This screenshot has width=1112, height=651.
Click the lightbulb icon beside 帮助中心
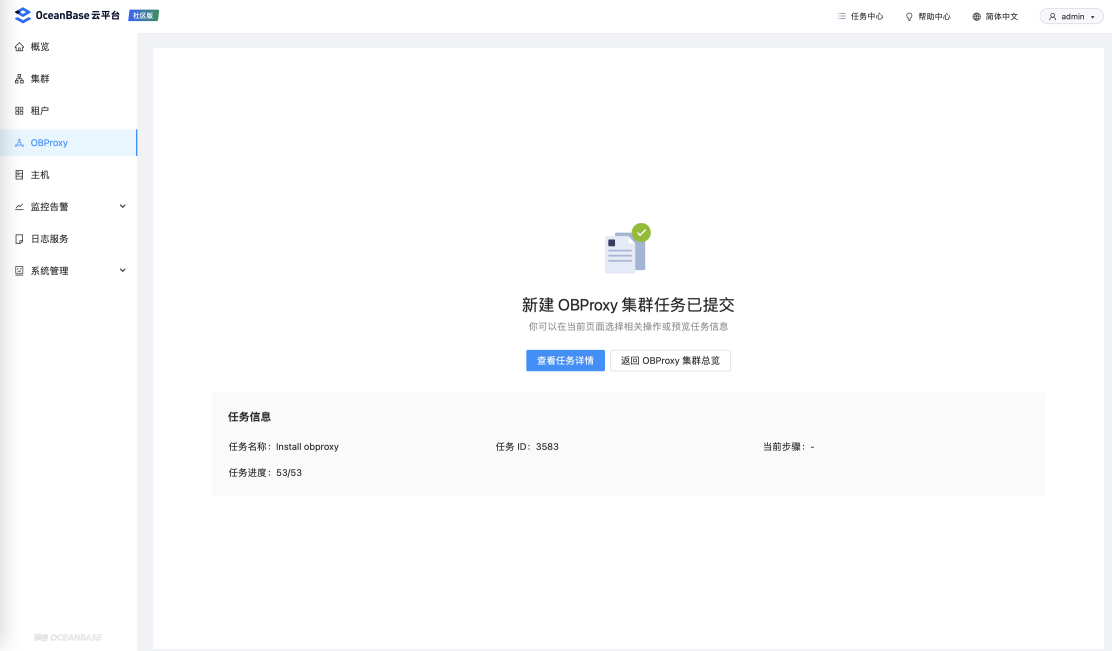pos(909,16)
